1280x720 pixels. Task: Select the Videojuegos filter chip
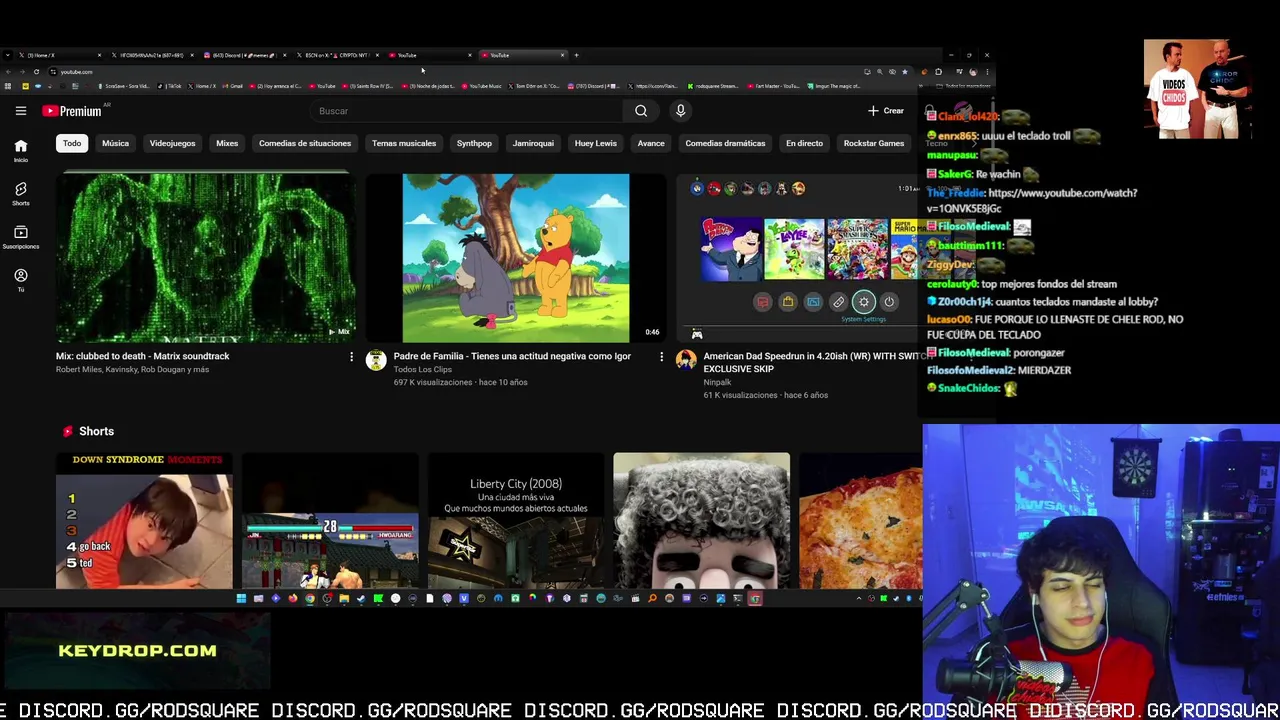172,143
